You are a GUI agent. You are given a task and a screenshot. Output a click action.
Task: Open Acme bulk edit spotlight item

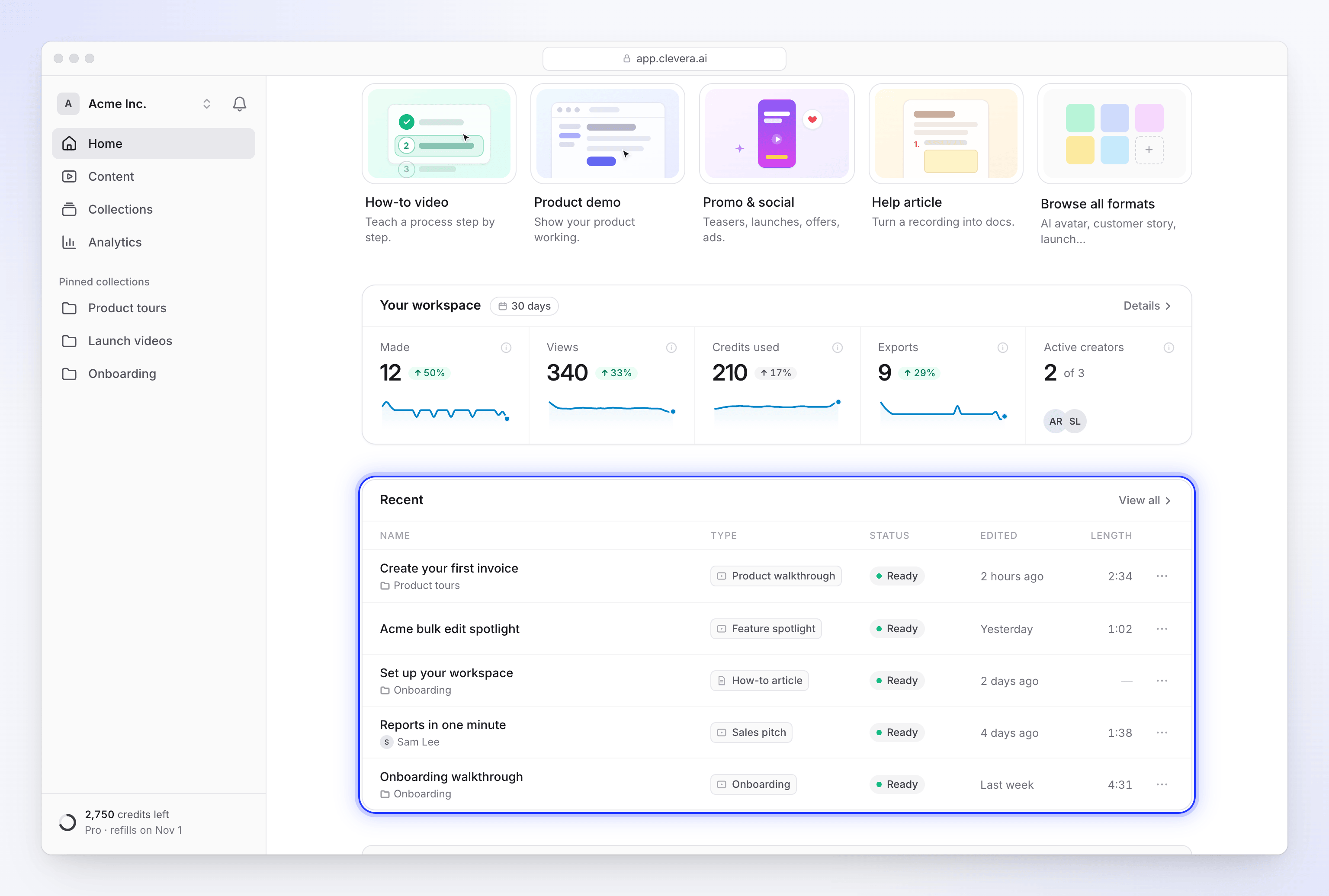coord(449,629)
